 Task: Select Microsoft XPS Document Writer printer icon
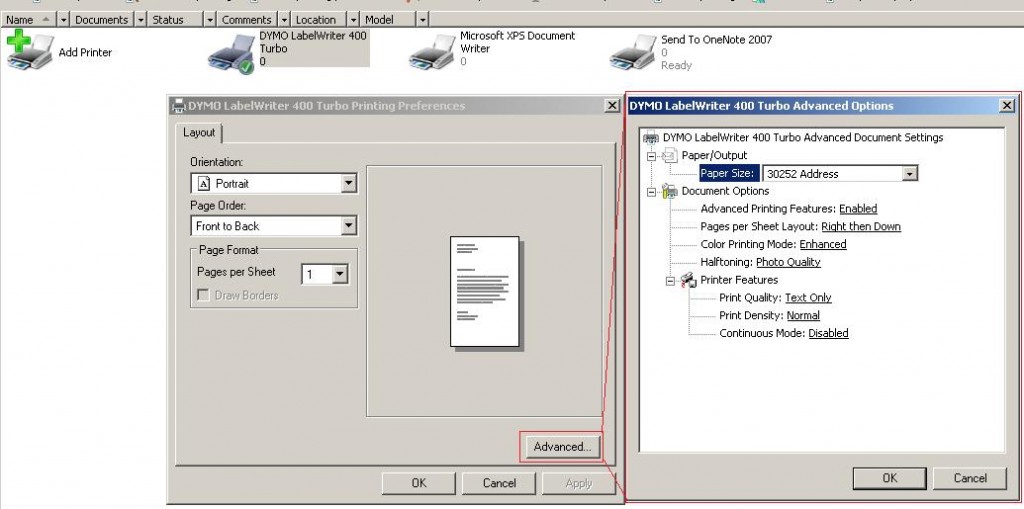click(432, 51)
